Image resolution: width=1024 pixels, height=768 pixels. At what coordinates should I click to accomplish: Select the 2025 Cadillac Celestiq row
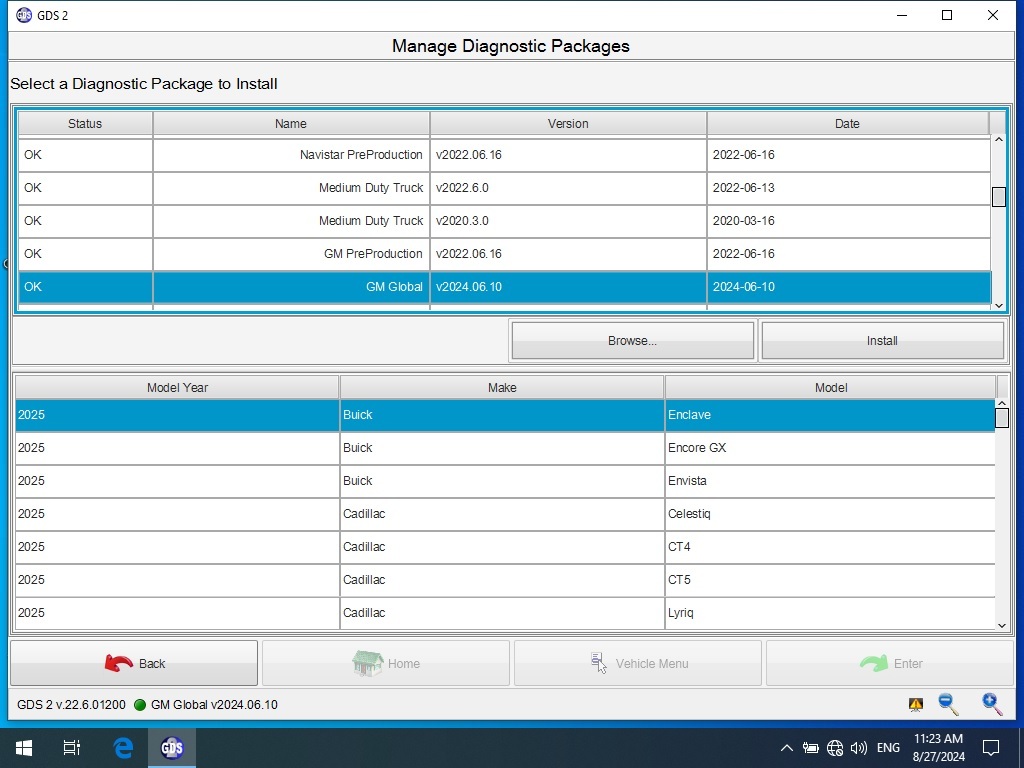point(504,514)
